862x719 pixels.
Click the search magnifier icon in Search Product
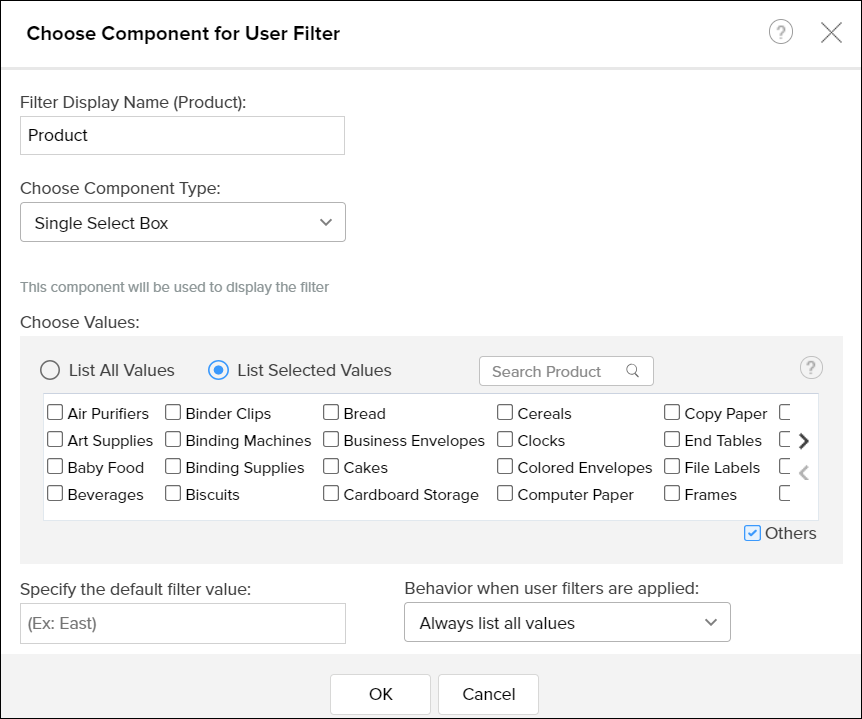tap(632, 371)
